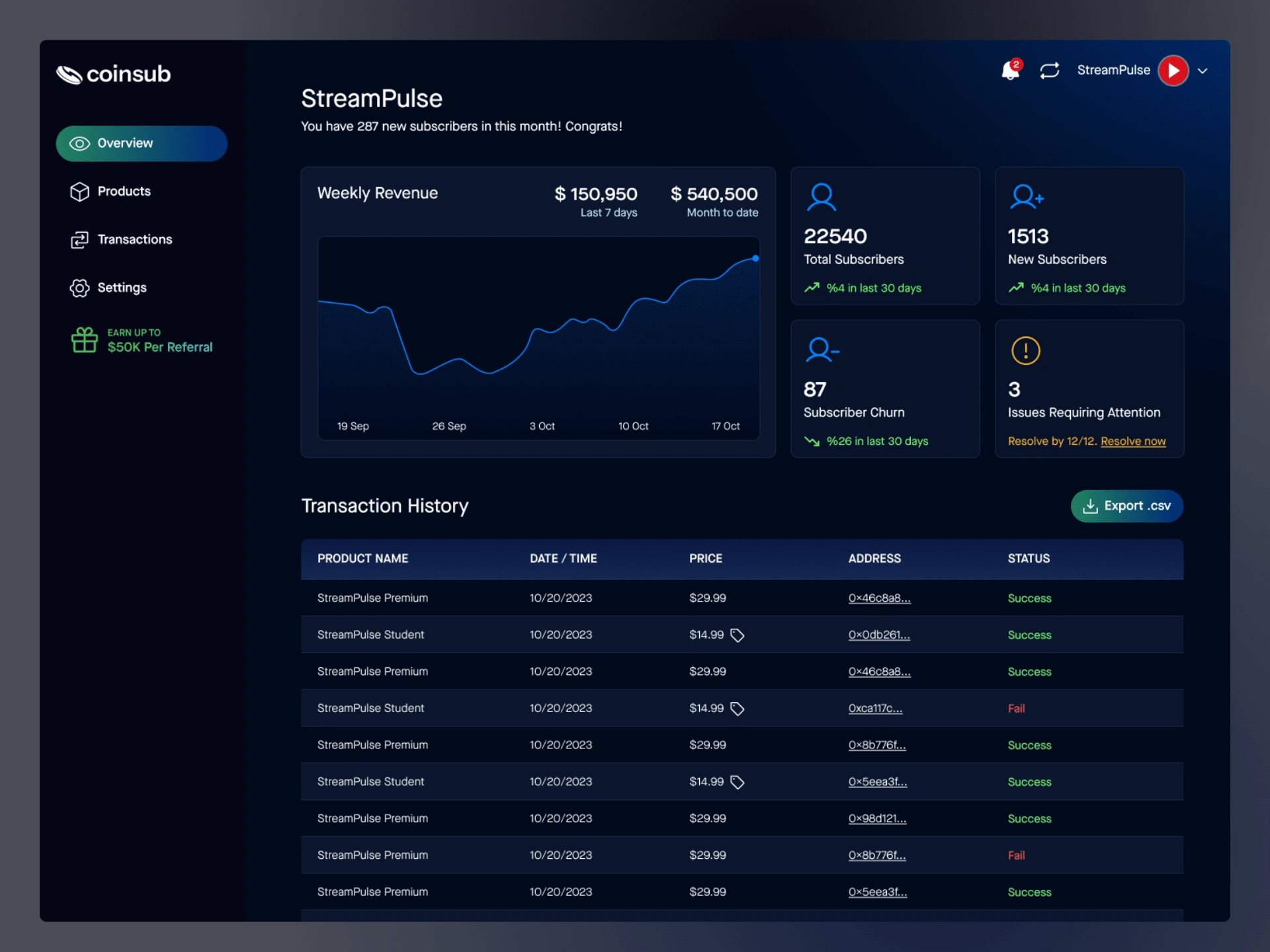Click the 26 Sep axis label
Screen dimensions: 1270x952
[449, 426]
